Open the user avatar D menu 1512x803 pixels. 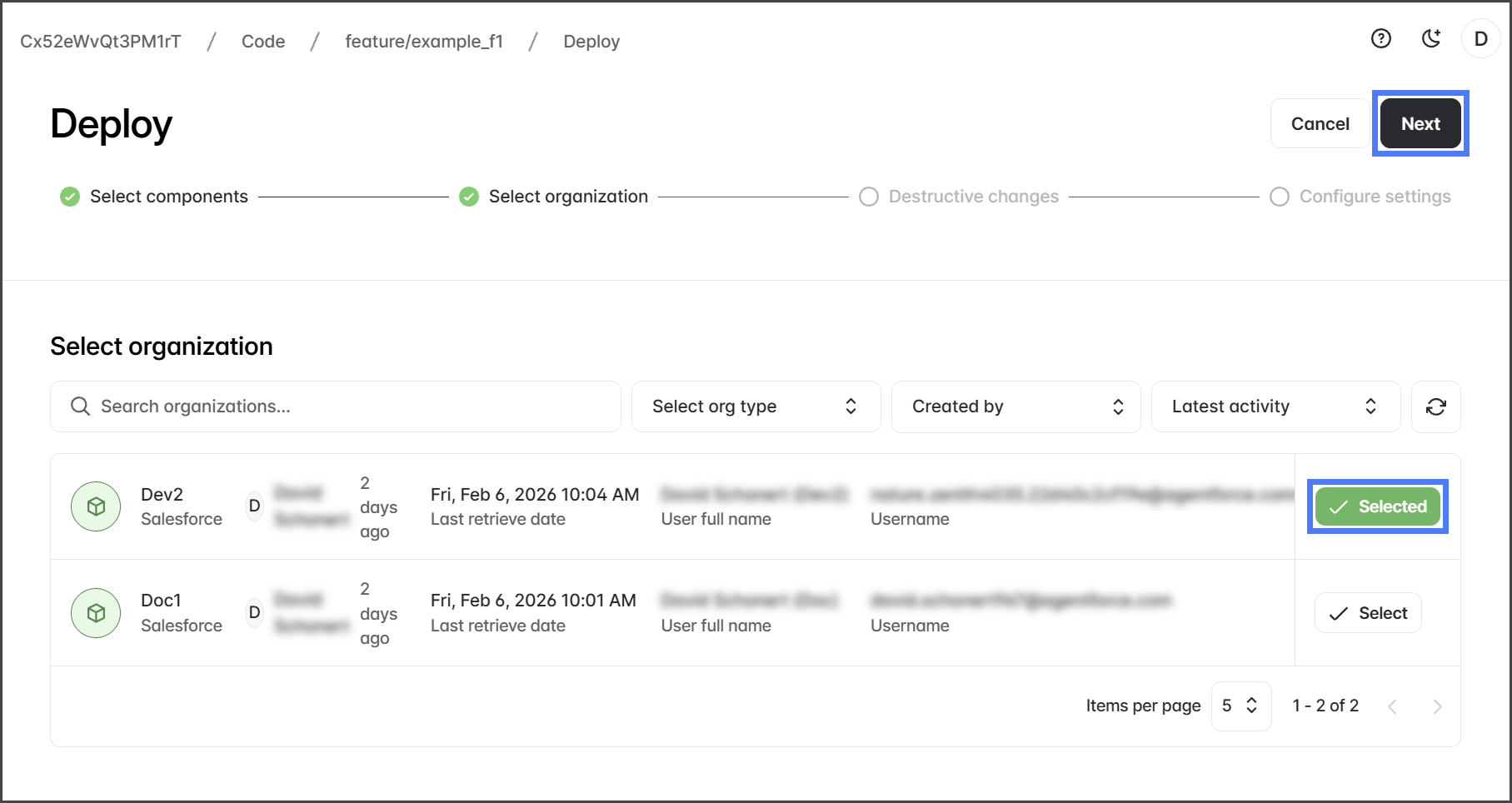tap(1480, 39)
